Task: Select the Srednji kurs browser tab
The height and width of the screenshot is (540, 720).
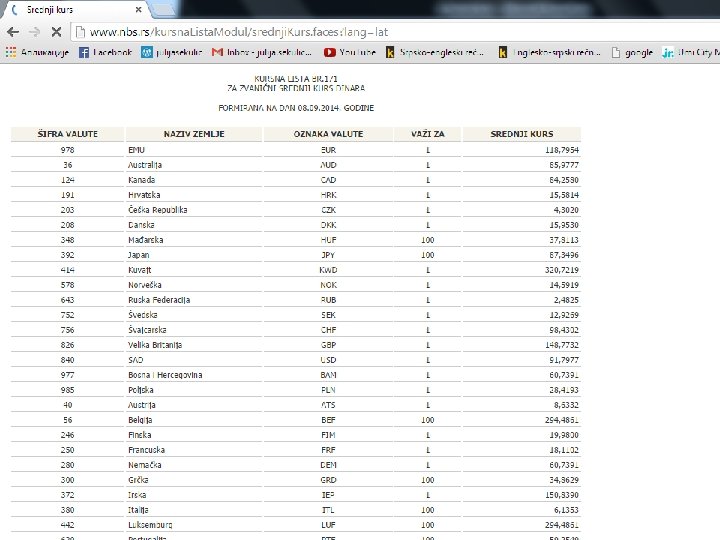Action: 76,10
